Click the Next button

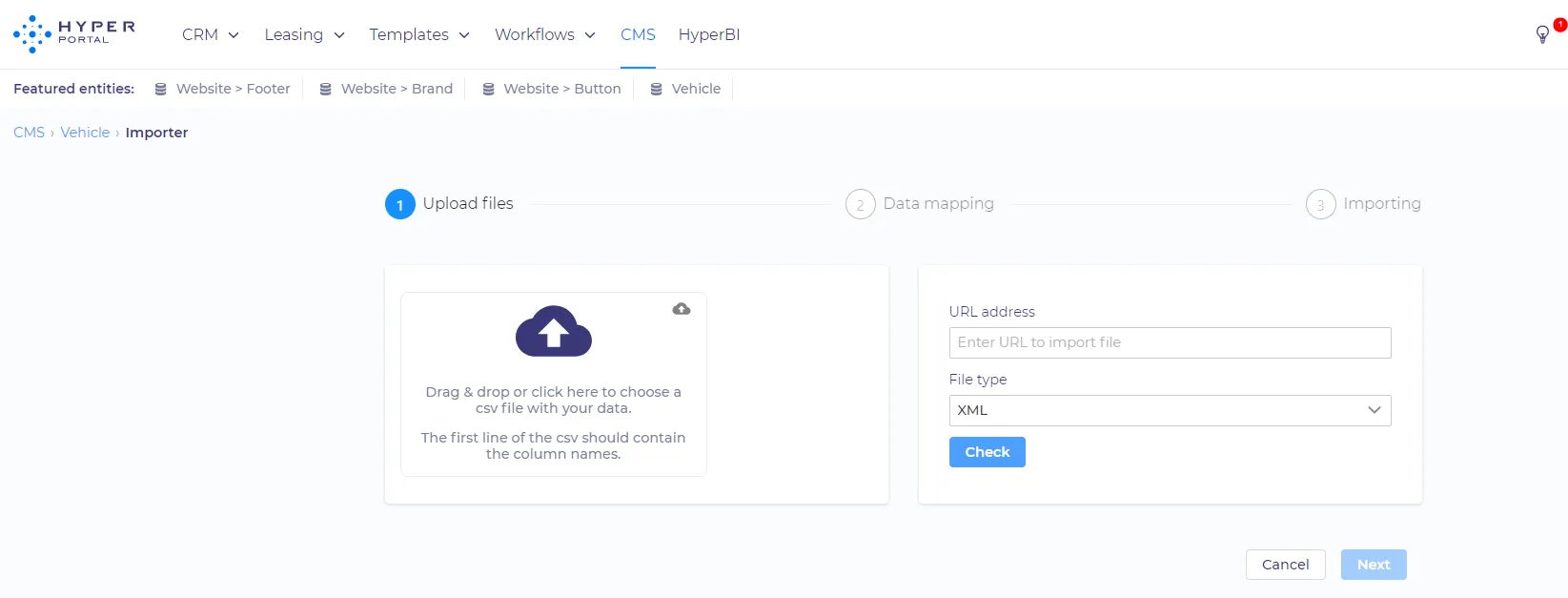[x=1374, y=565]
